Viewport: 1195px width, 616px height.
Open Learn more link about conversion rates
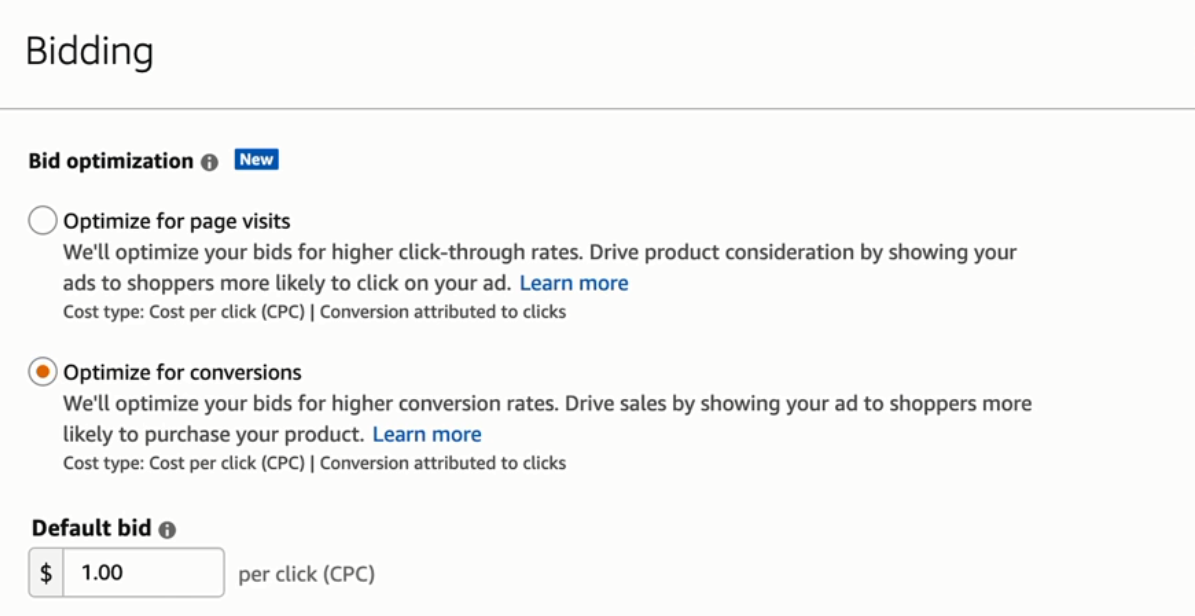click(427, 435)
